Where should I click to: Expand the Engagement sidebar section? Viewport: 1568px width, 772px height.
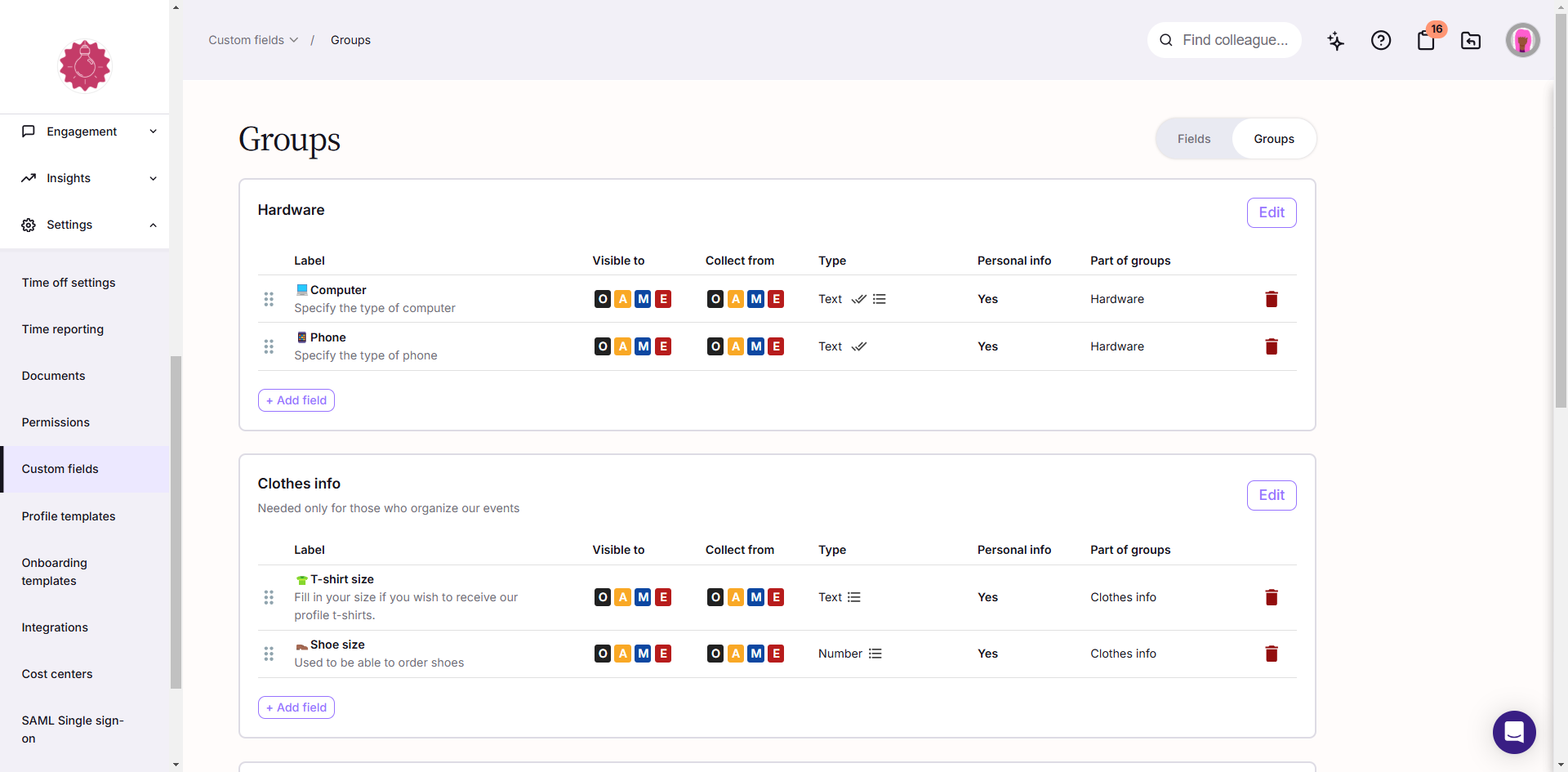153,132
